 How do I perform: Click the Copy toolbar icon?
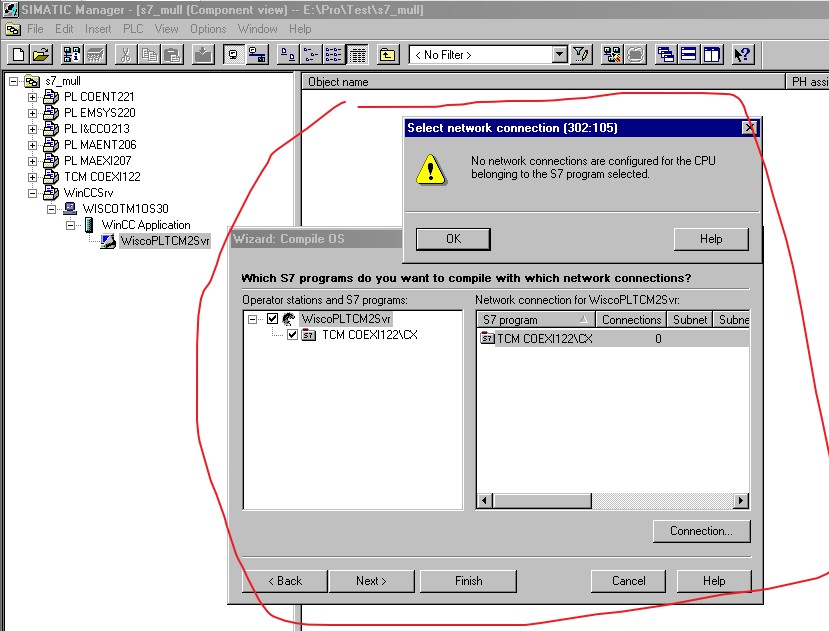pos(149,54)
